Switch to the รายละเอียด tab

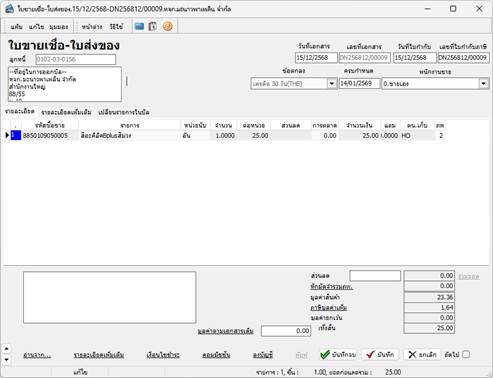click(20, 112)
